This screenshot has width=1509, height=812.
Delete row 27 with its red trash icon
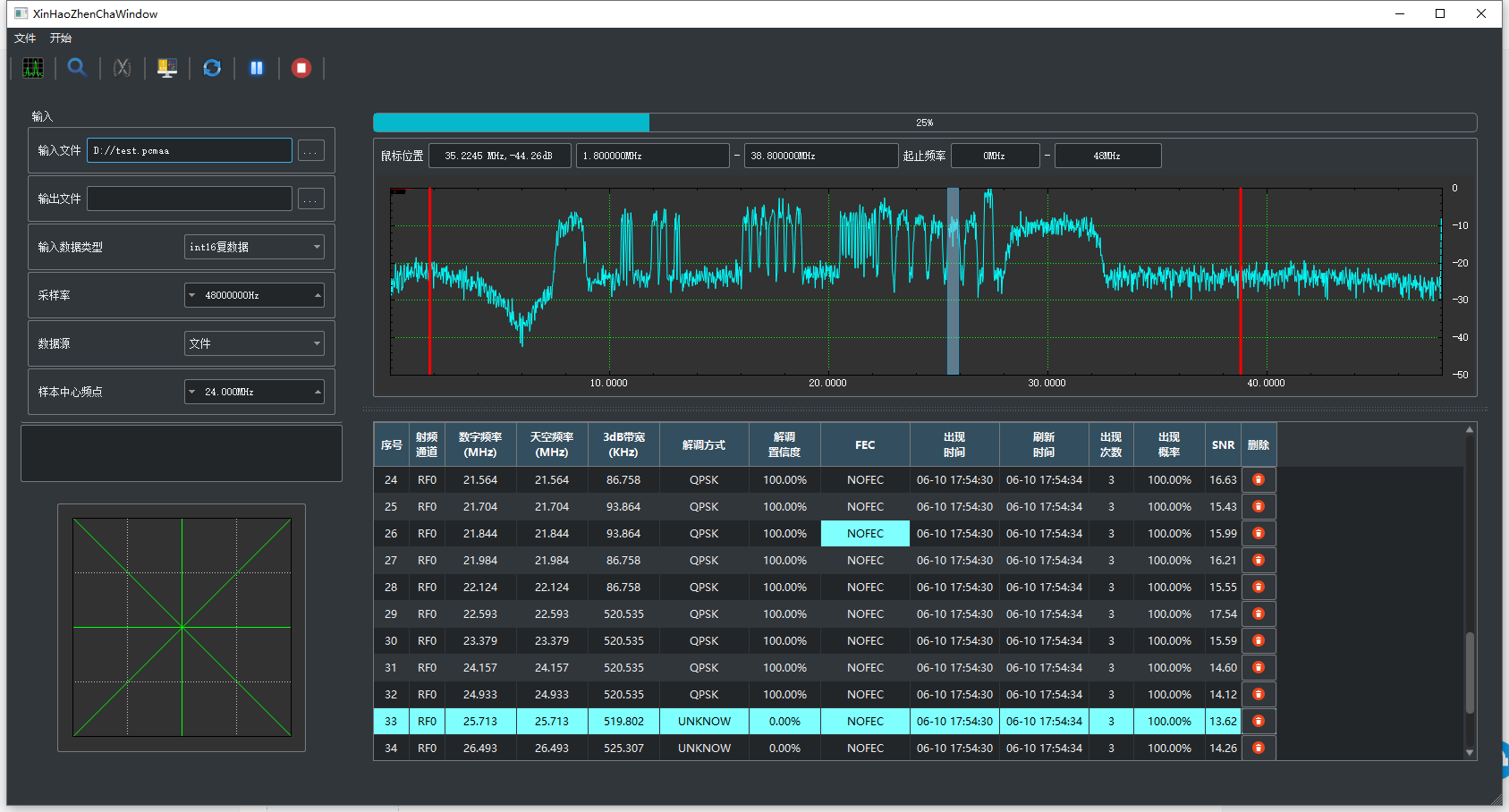point(1259,561)
